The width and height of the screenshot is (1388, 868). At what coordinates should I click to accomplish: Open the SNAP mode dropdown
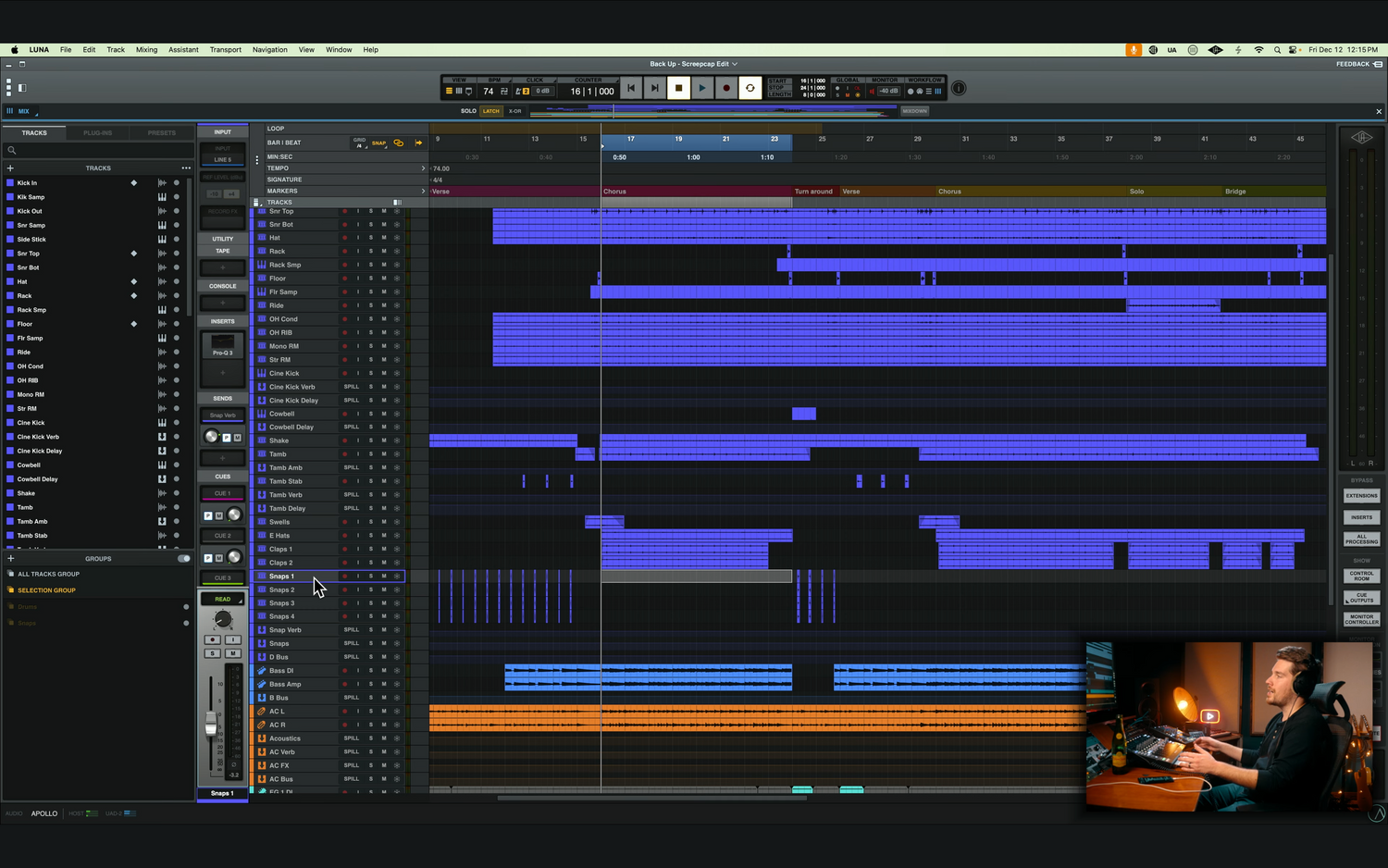(379, 143)
